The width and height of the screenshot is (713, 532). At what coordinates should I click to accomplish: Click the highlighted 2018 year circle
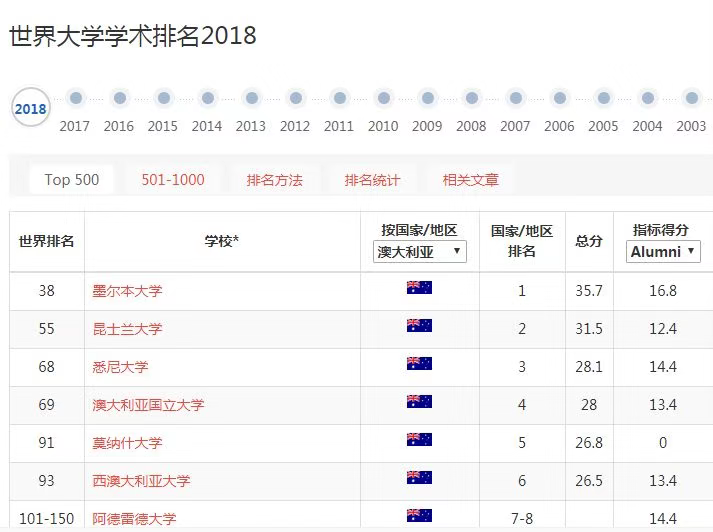pyautogui.click(x=31, y=108)
